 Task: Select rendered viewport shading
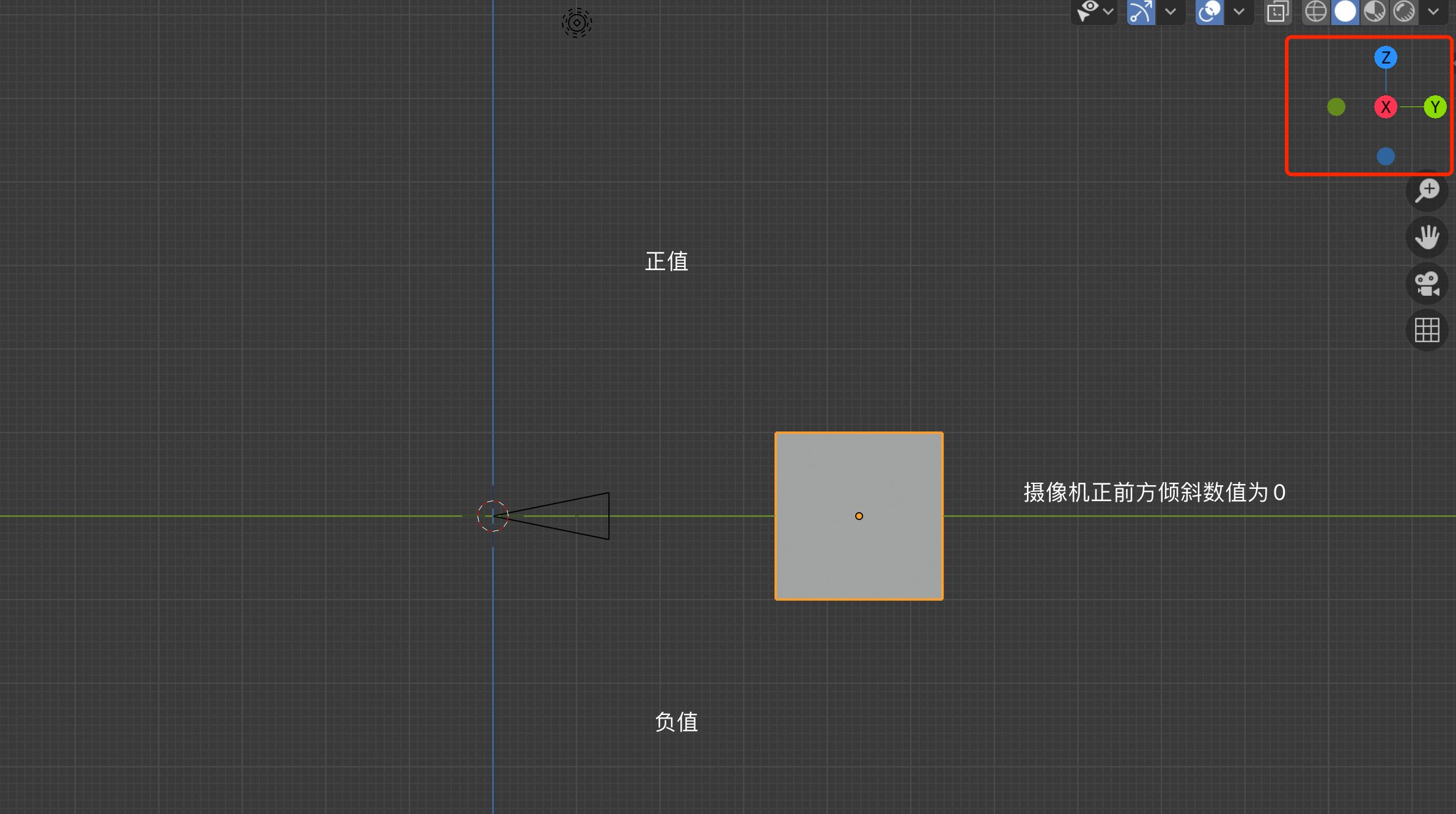tap(1404, 11)
